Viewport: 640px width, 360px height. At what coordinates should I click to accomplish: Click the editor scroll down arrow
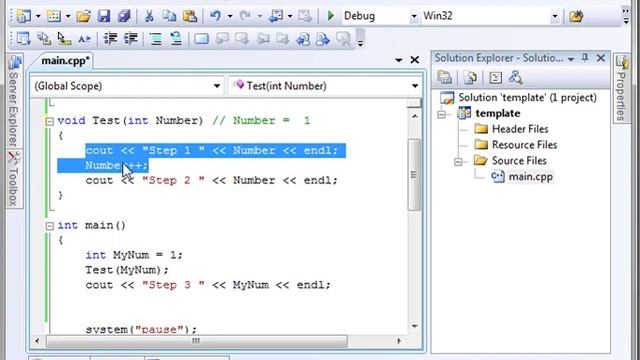(x=414, y=326)
